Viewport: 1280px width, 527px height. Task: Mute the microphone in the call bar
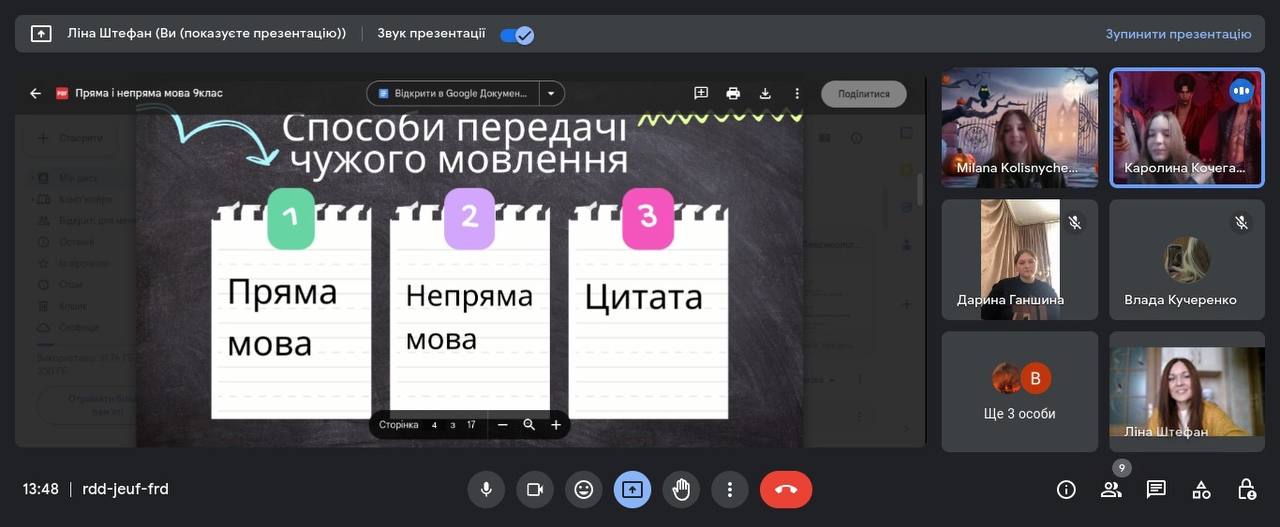(486, 489)
